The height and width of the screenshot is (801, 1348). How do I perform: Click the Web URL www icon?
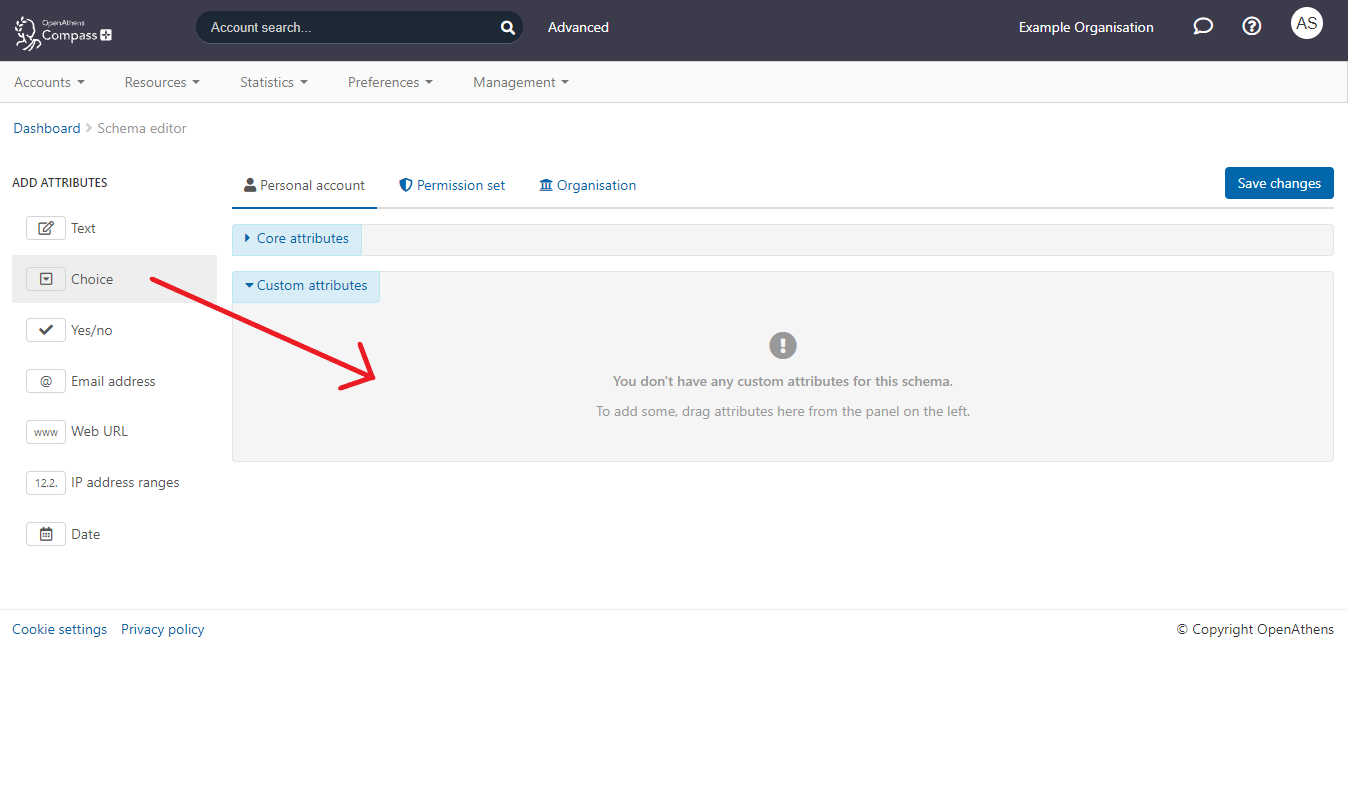pyautogui.click(x=46, y=432)
